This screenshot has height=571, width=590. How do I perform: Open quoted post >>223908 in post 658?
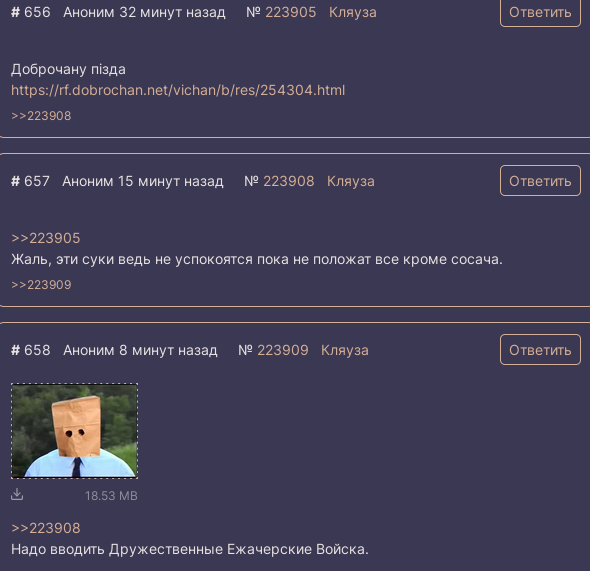pyautogui.click(x=46, y=528)
